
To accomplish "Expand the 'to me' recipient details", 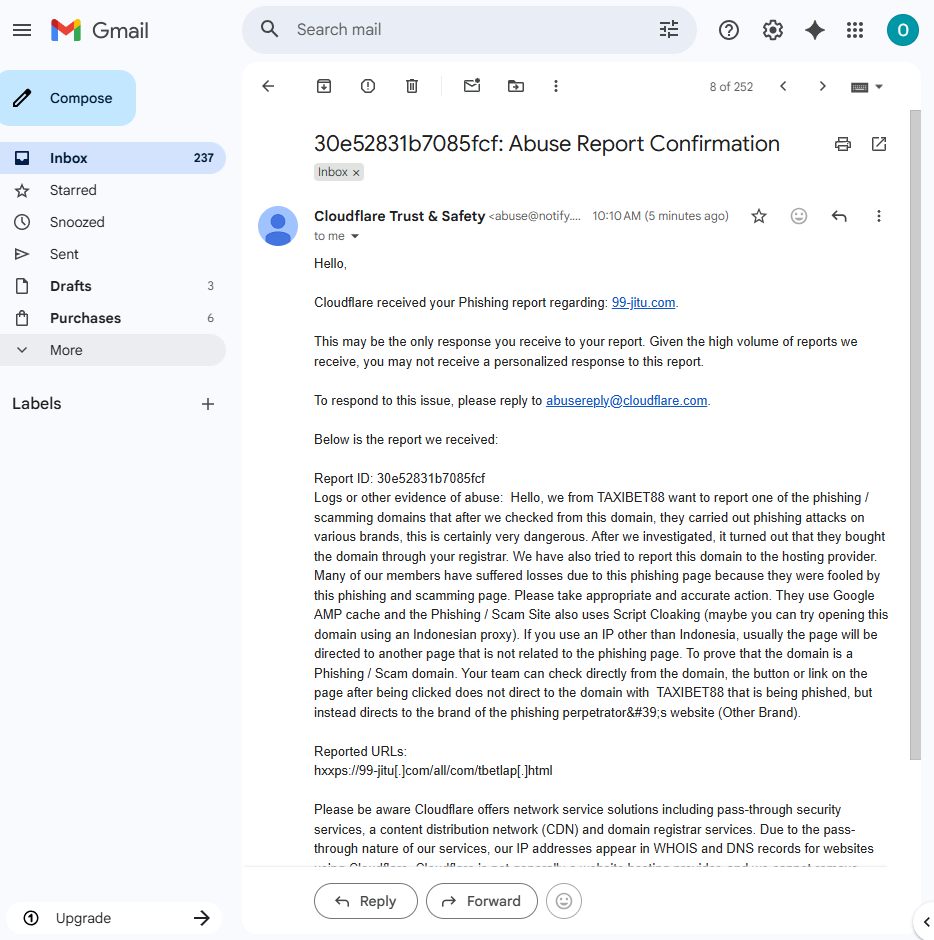I will pos(355,236).
